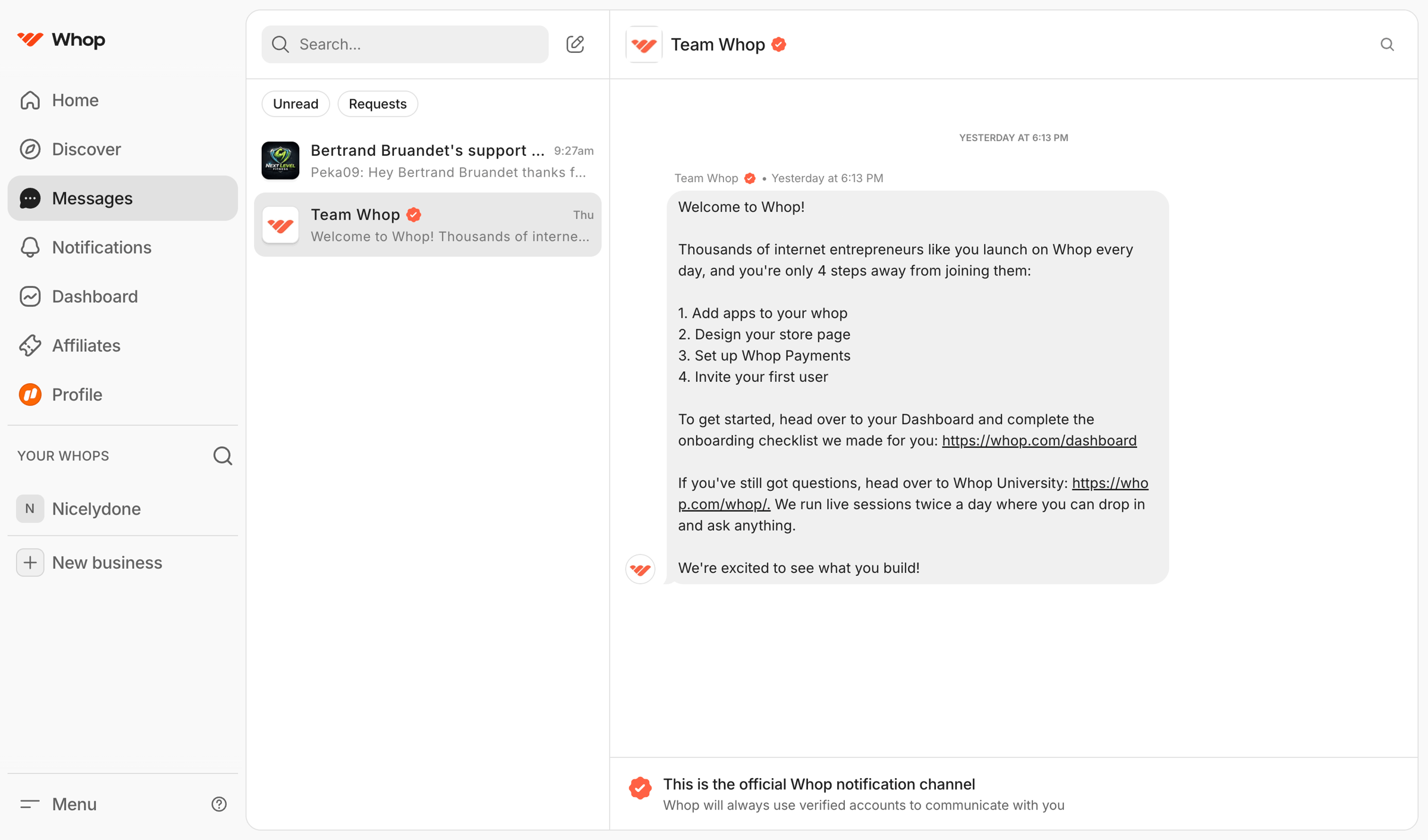This screenshot has width=1428, height=840.
Task: Click the New business plus button
Action: (x=30, y=562)
